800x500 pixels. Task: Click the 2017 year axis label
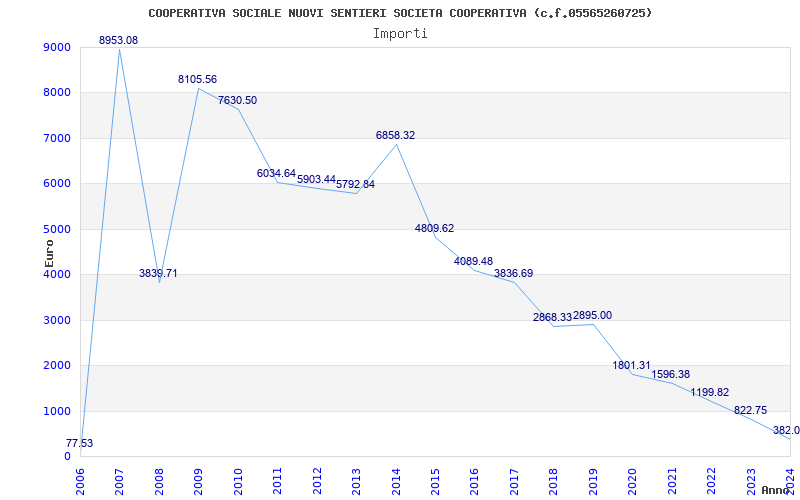click(514, 481)
